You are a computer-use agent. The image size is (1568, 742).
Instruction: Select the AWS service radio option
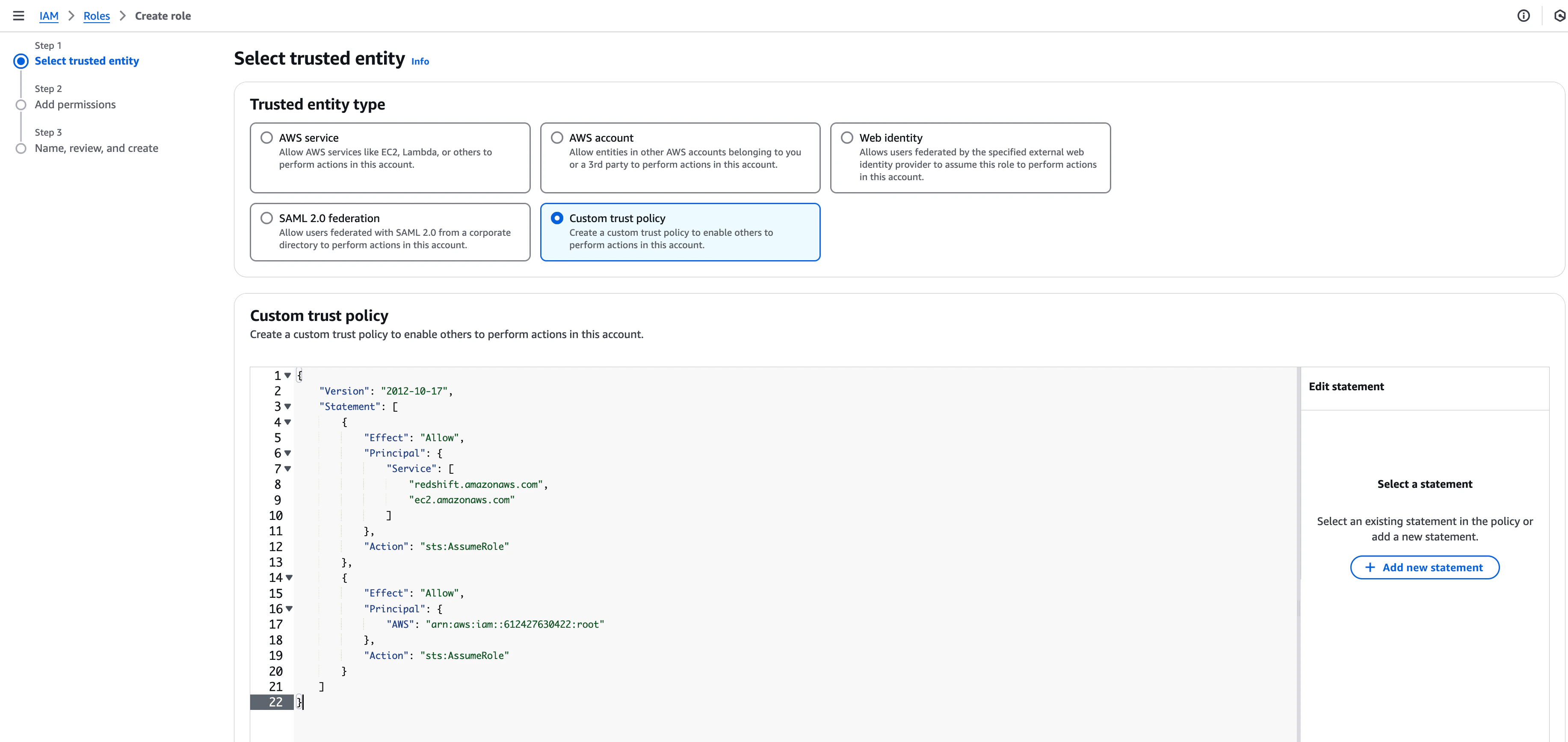pyautogui.click(x=266, y=138)
